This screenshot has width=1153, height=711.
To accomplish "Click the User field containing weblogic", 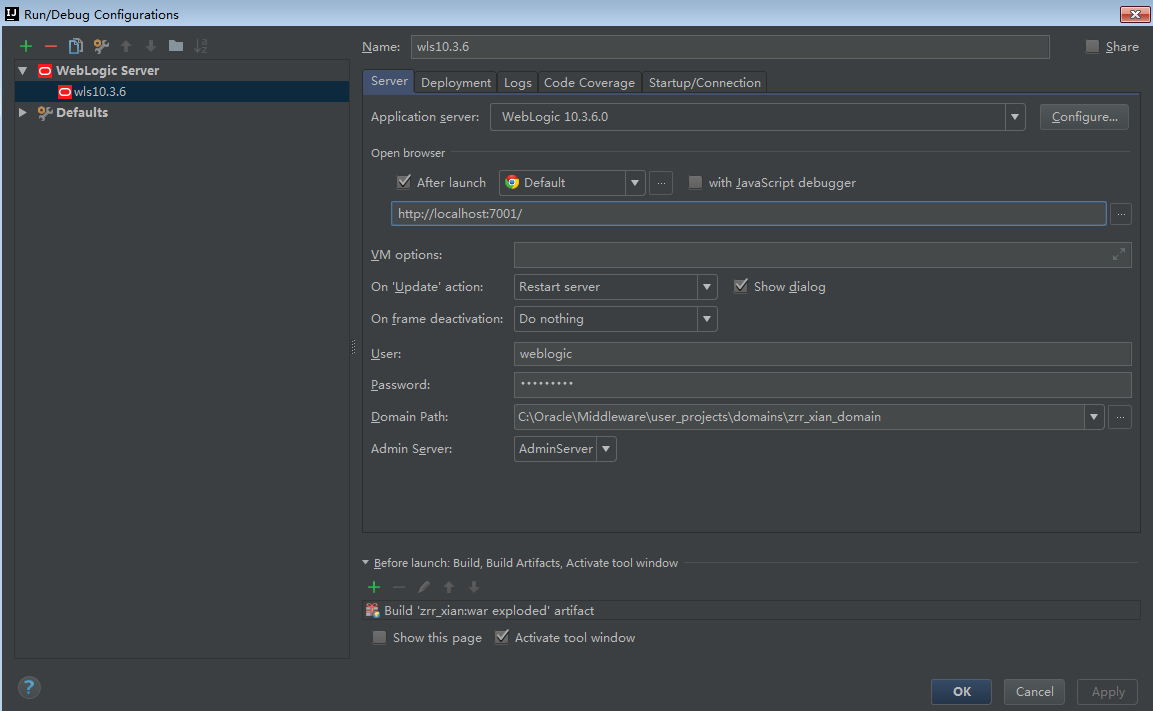I will pyautogui.click(x=822, y=354).
